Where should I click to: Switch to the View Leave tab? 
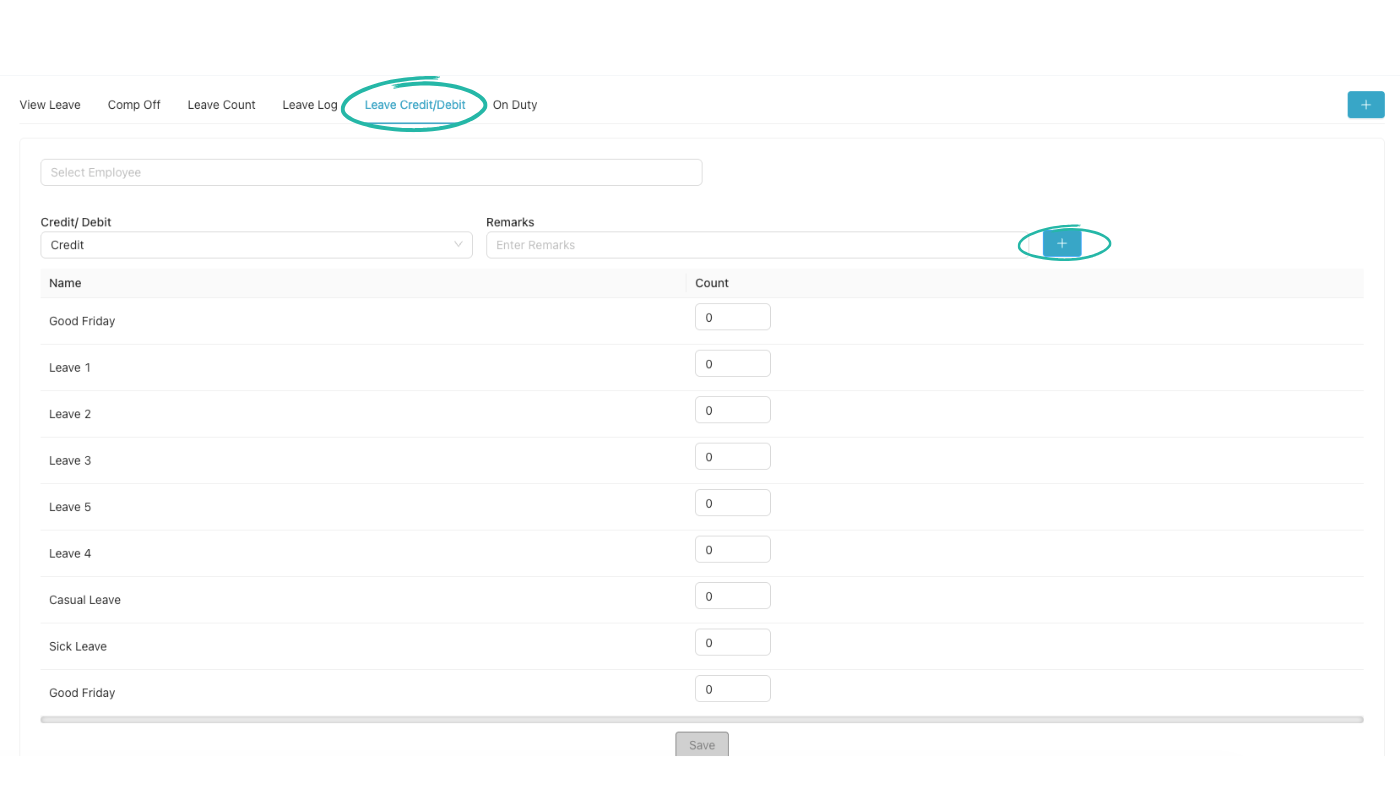click(x=50, y=104)
